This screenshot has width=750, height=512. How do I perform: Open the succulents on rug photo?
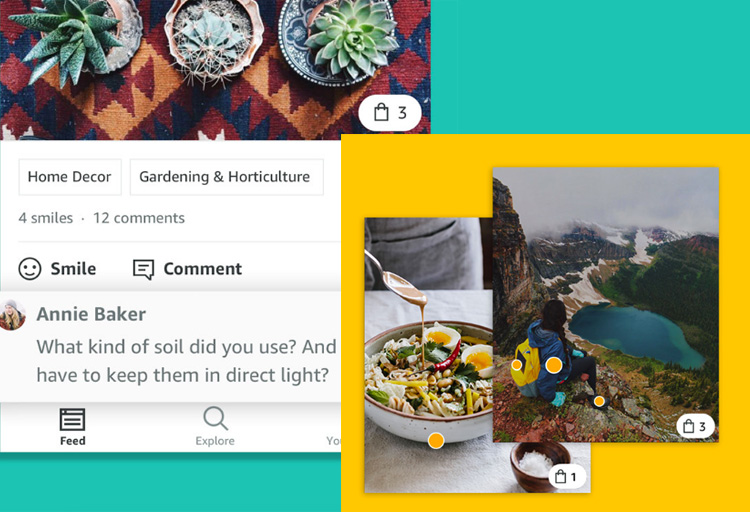215,70
